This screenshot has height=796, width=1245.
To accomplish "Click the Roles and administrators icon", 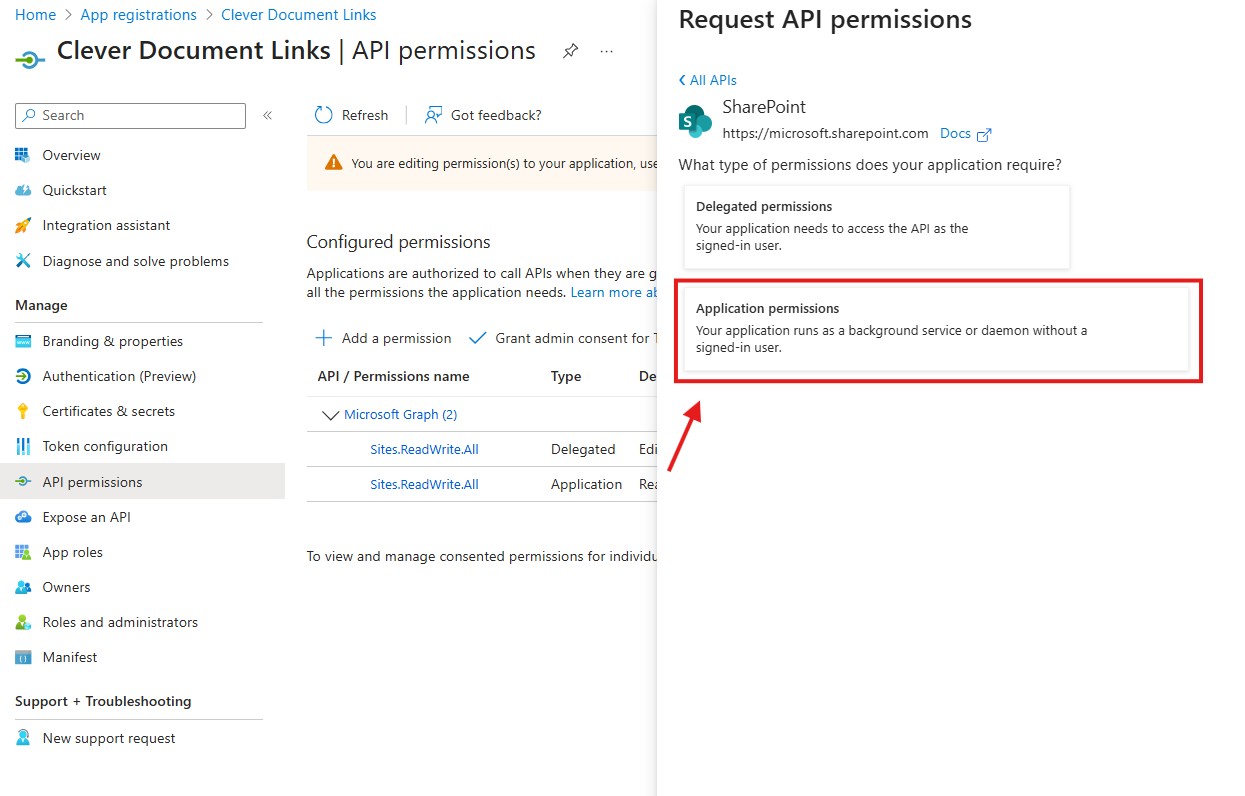I will coord(23,622).
